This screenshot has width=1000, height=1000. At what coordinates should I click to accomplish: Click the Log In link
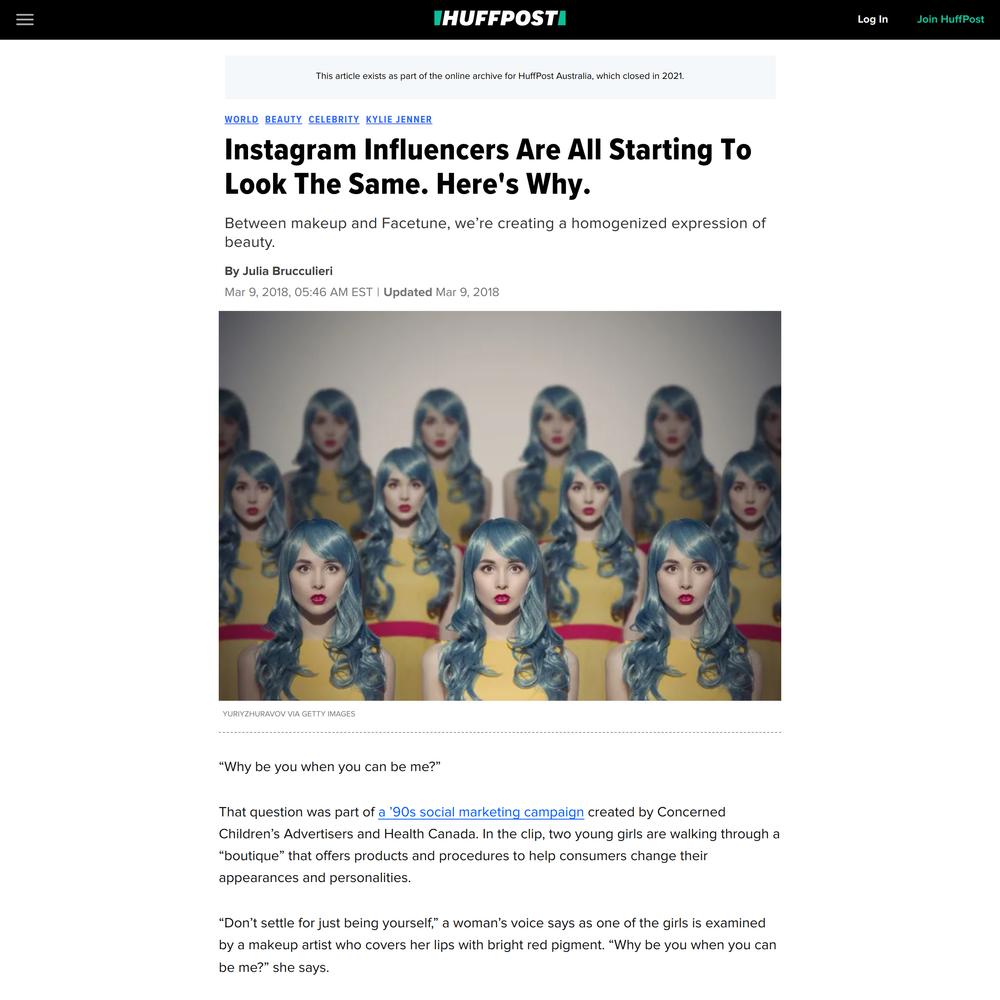872,19
